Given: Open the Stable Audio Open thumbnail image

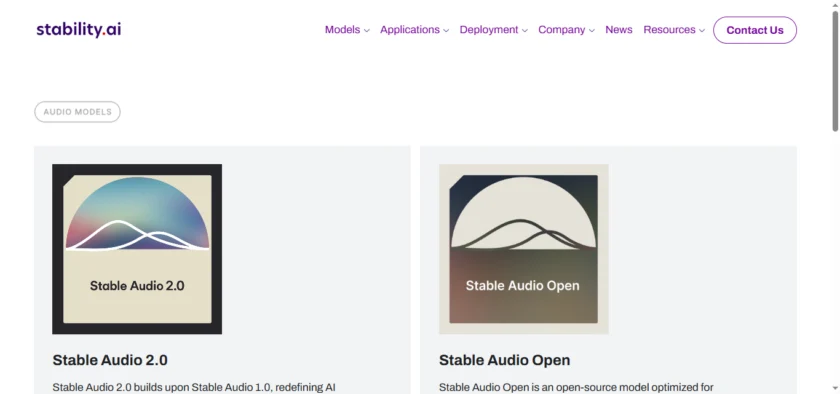Looking at the screenshot, I should click(523, 249).
